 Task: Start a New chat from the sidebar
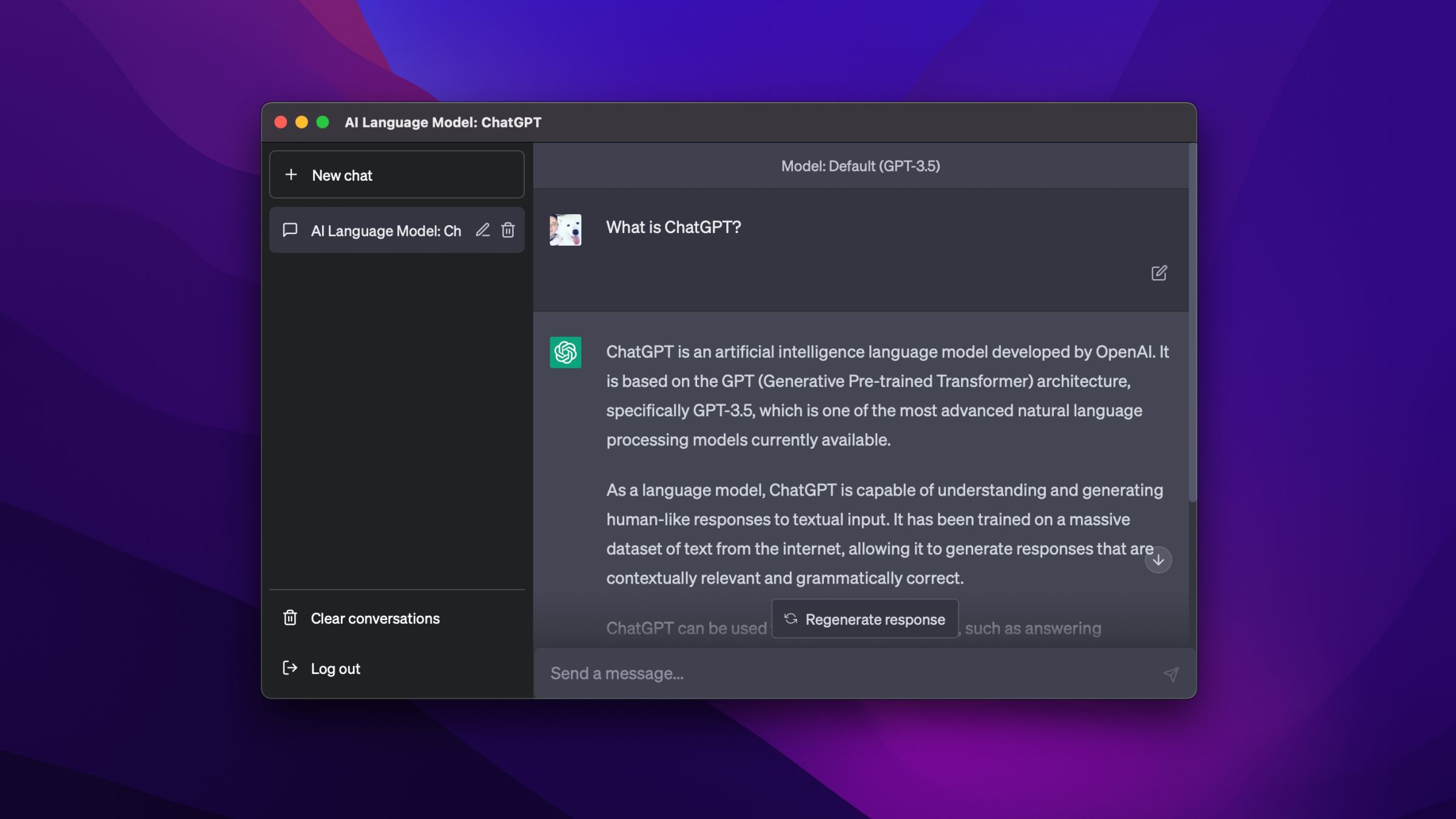(342, 175)
